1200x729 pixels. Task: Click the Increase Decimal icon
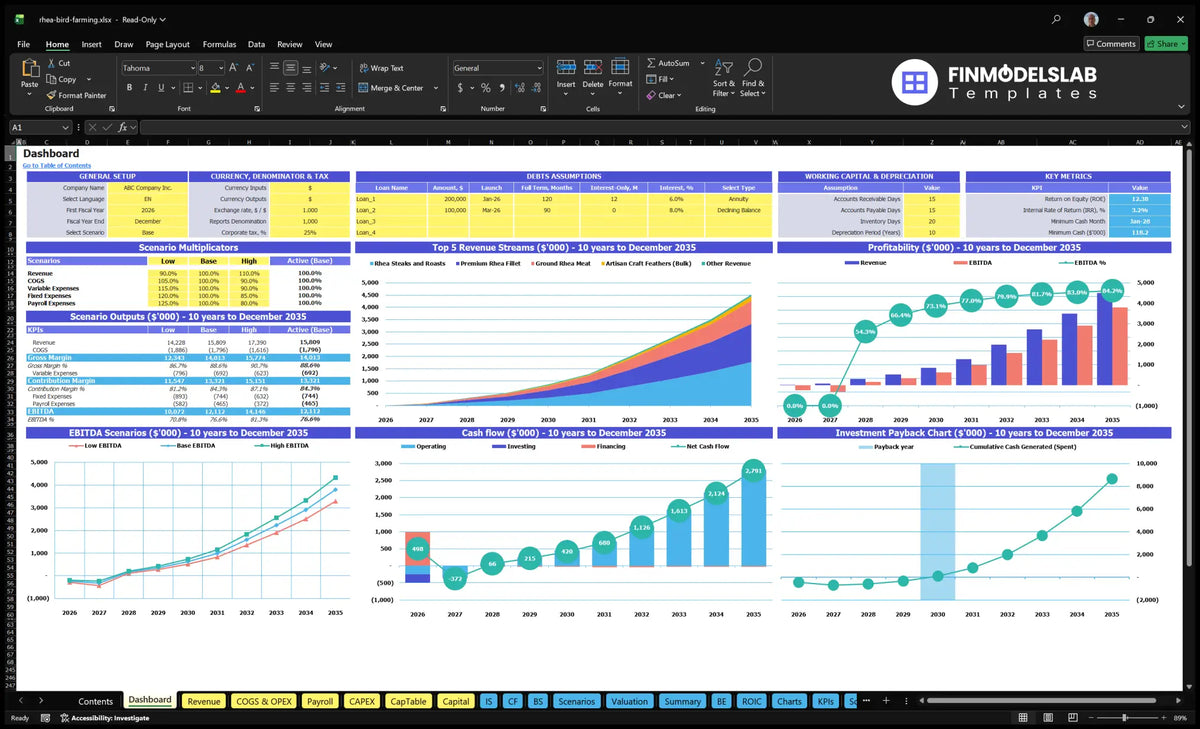point(519,88)
